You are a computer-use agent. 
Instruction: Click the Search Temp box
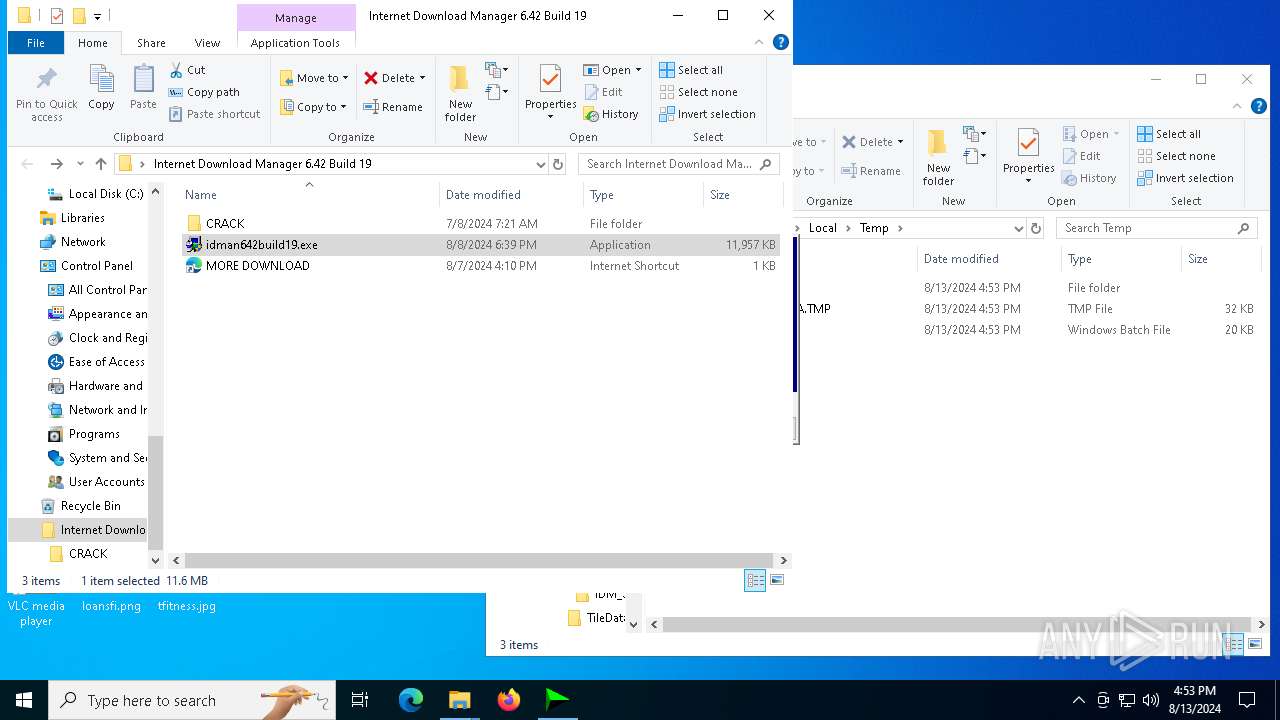[x=1156, y=228]
